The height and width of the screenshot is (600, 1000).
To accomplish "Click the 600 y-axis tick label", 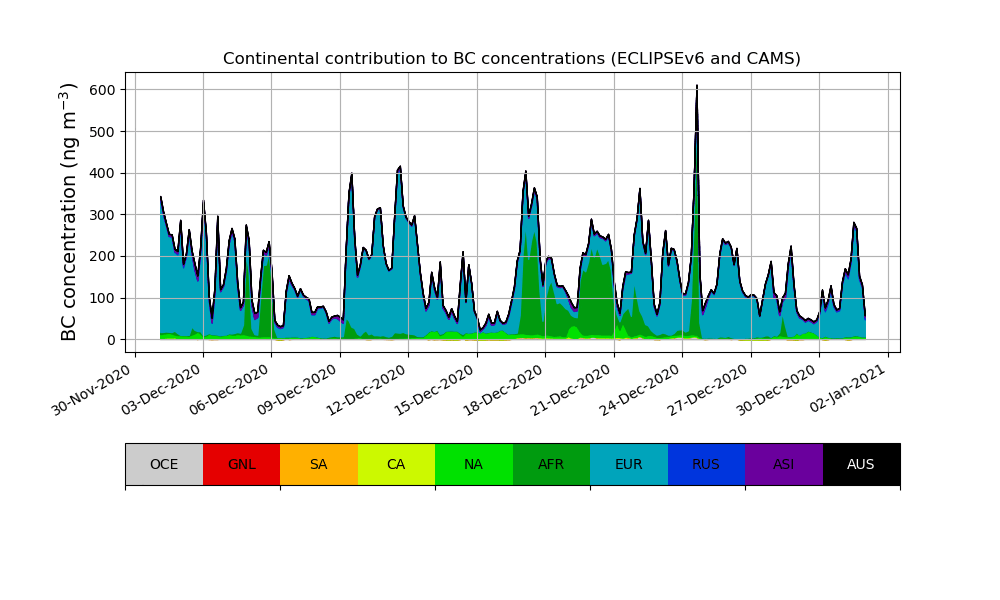I will pyautogui.click(x=101, y=90).
